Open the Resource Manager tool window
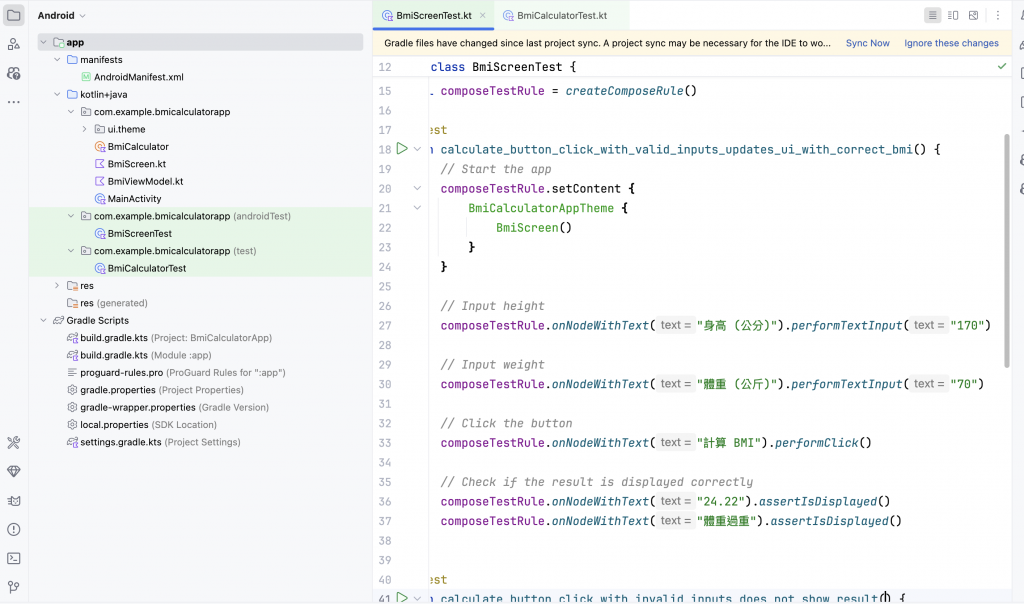1024x604 pixels. click(x=13, y=44)
